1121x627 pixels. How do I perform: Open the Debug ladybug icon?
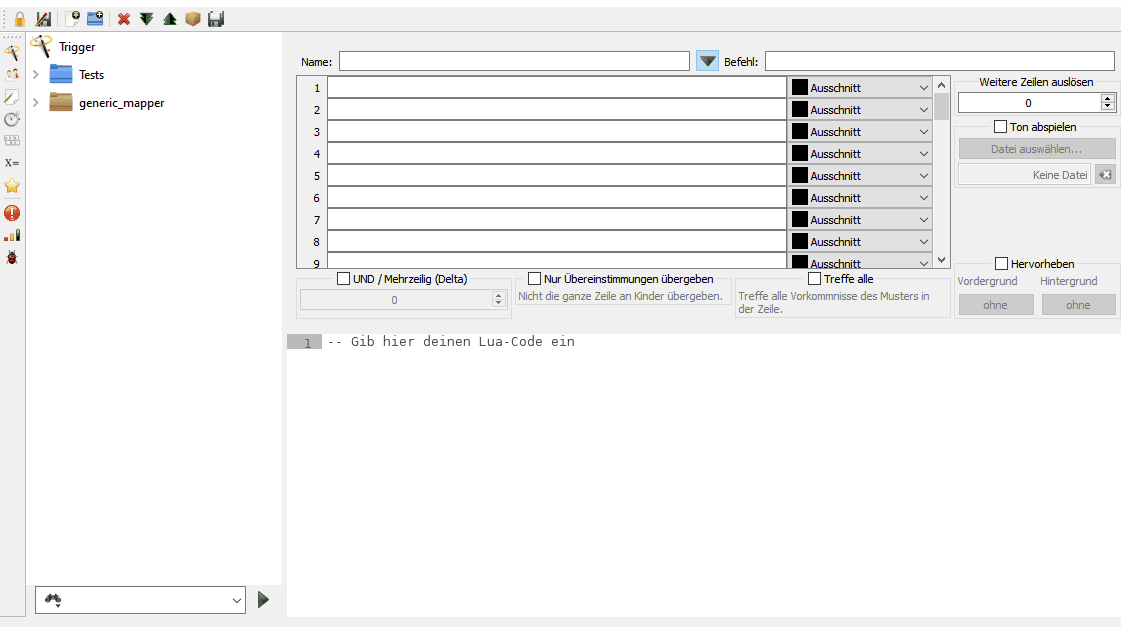tap(12, 257)
